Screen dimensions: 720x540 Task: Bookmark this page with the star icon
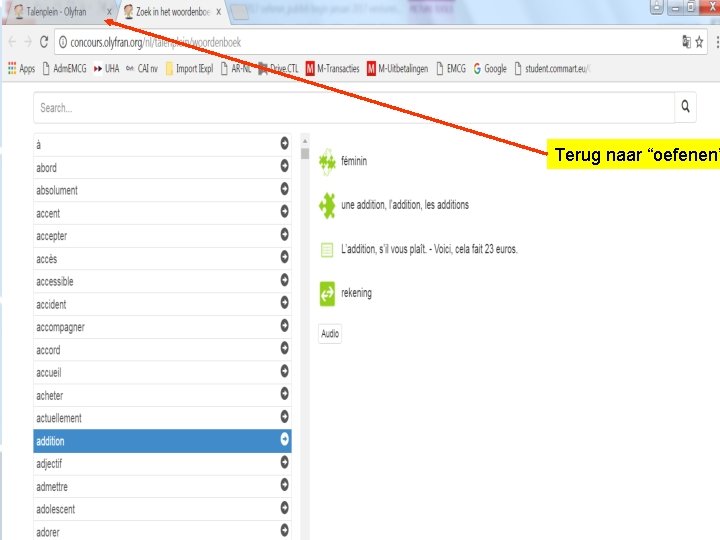point(699,42)
